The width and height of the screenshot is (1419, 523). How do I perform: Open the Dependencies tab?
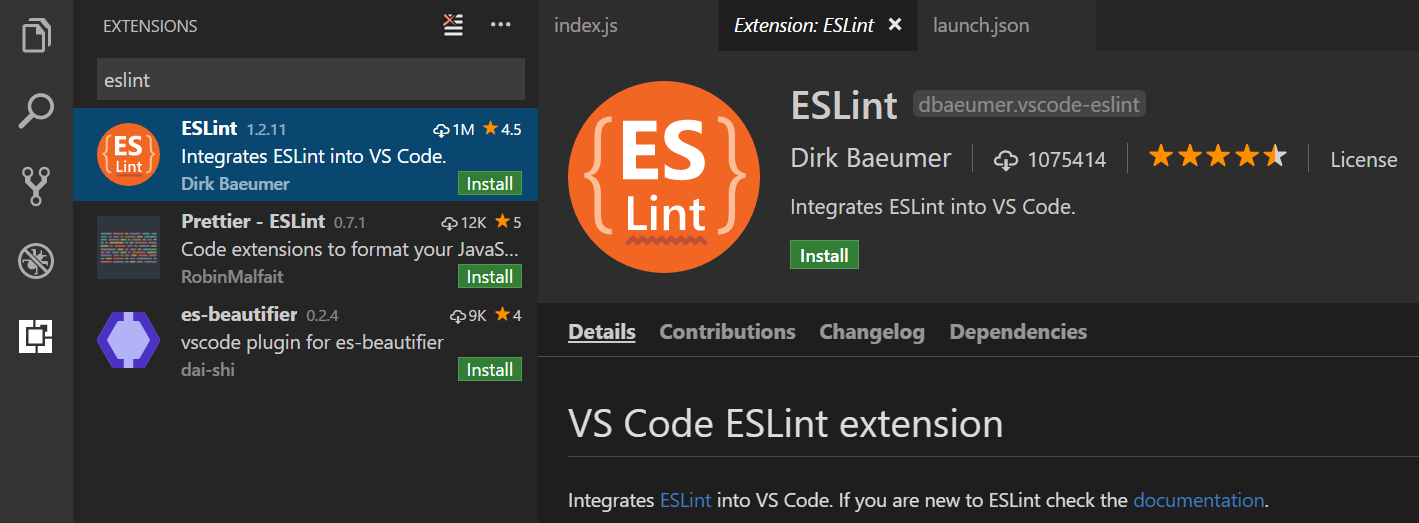(1018, 332)
